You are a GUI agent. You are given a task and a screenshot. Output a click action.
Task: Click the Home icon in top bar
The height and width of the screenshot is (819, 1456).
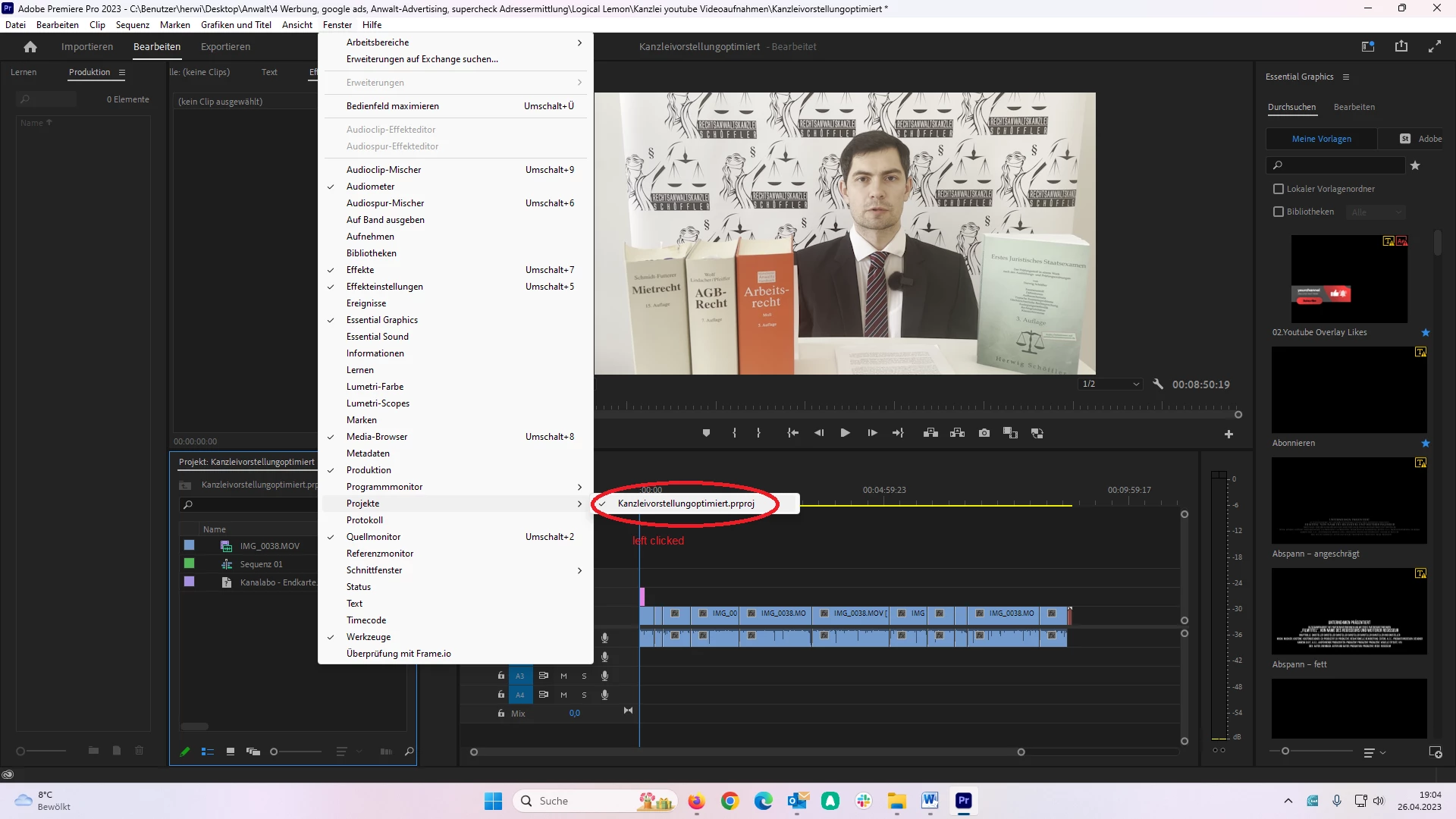pos(30,47)
